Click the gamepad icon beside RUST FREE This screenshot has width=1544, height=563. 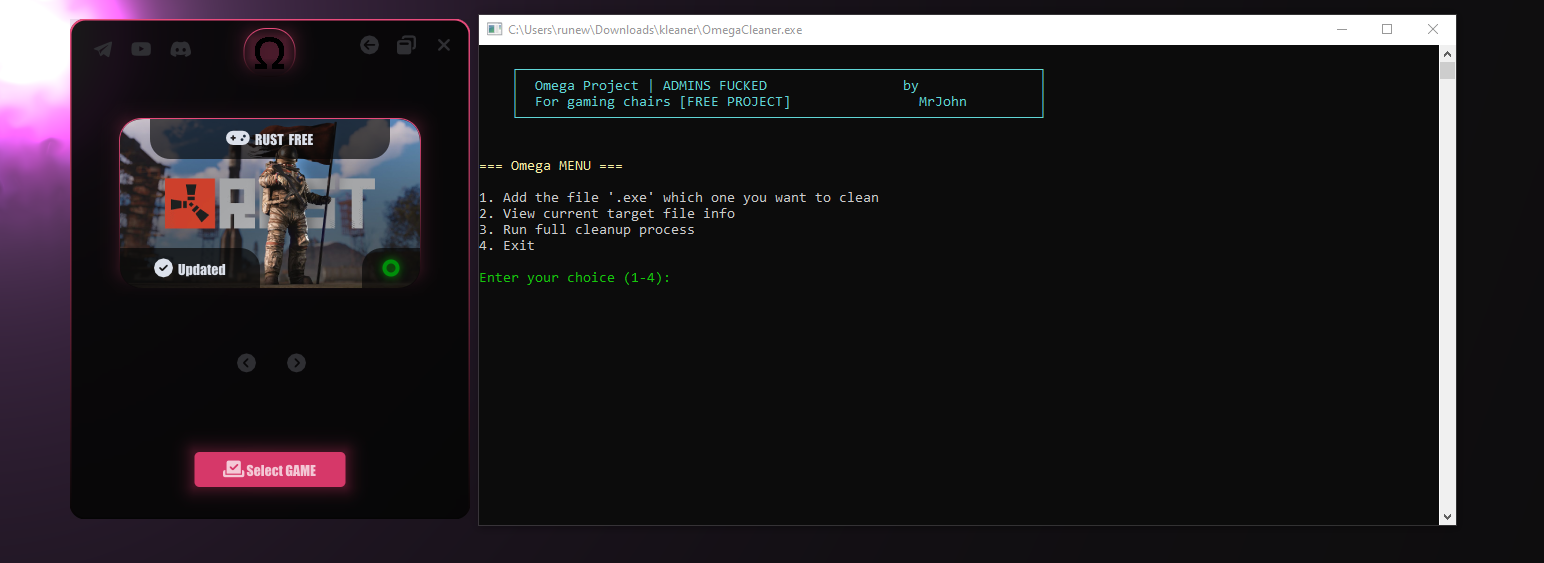click(237, 139)
